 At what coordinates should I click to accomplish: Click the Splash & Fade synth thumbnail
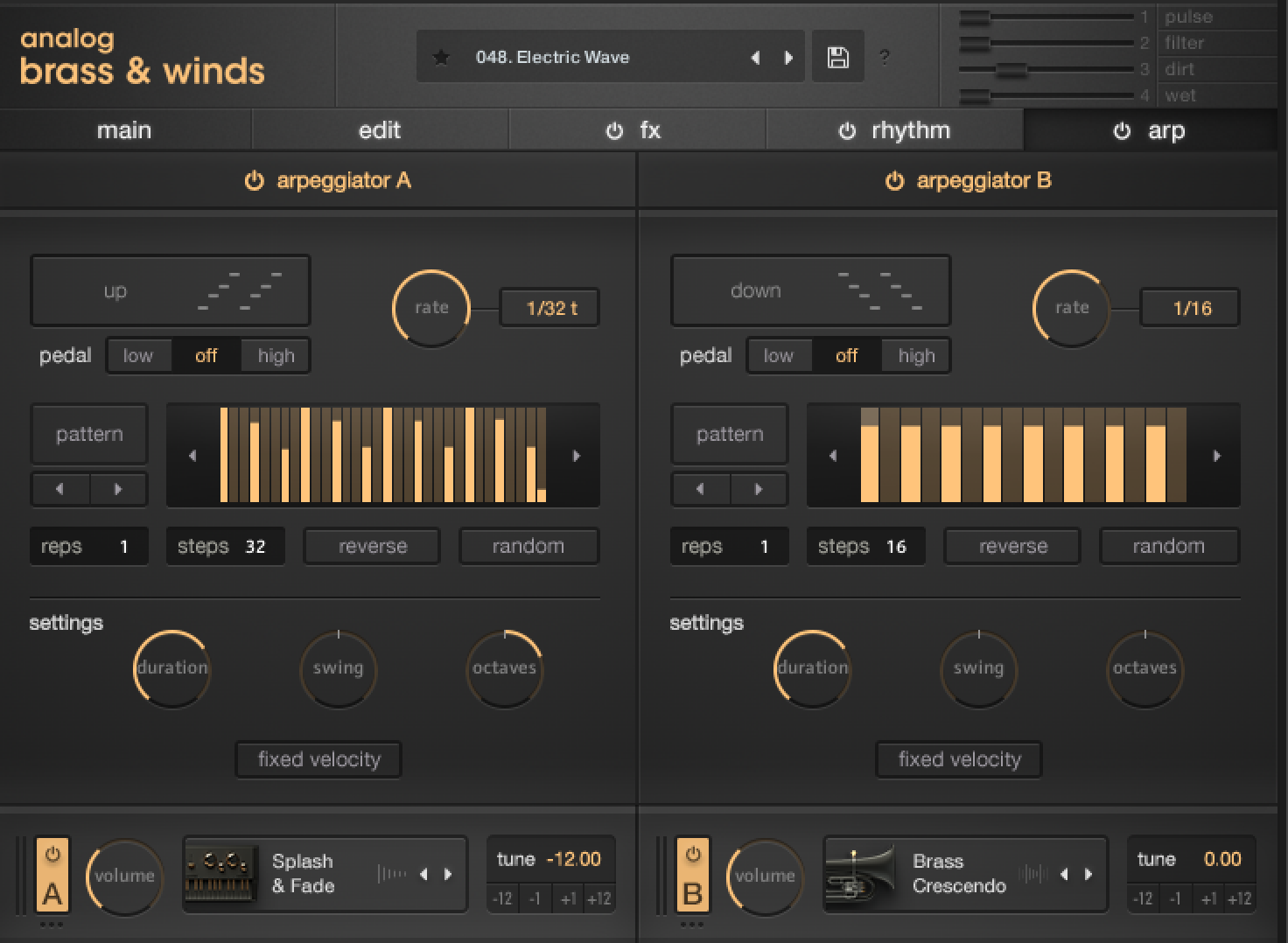pyautogui.click(x=222, y=874)
